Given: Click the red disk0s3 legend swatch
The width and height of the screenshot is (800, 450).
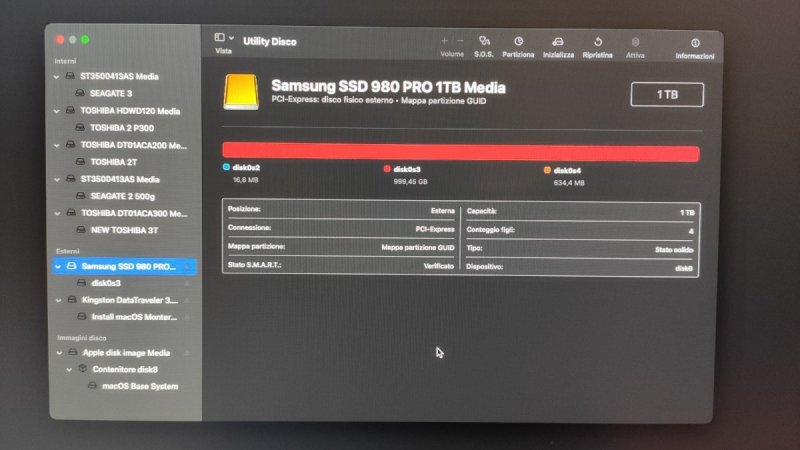Looking at the screenshot, I should (387, 169).
